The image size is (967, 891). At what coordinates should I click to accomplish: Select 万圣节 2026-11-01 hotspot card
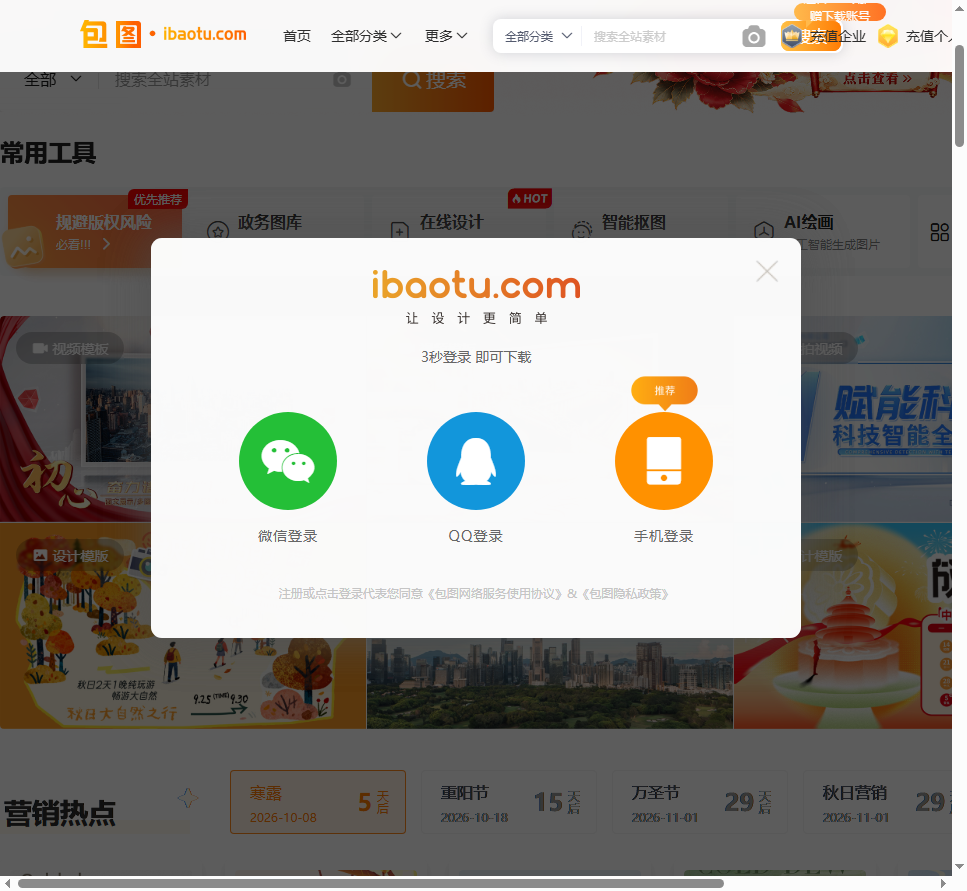[x=700, y=802]
